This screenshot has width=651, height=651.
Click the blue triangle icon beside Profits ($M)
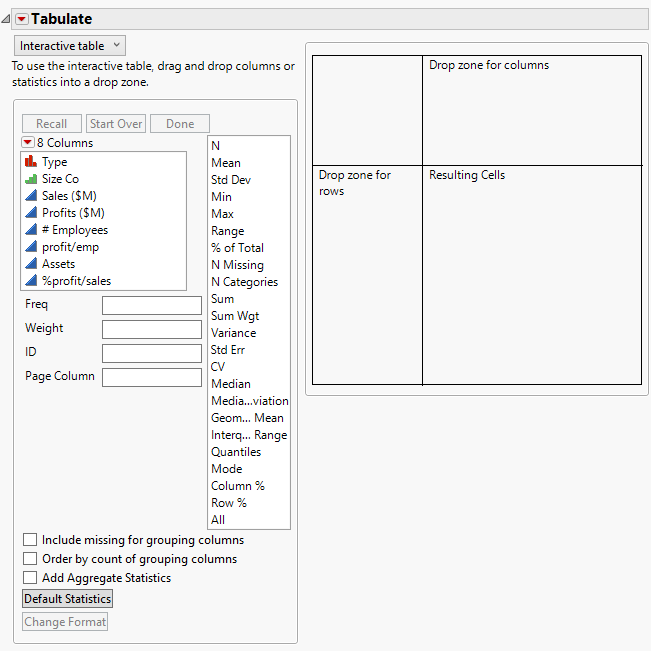(x=31, y=213)
